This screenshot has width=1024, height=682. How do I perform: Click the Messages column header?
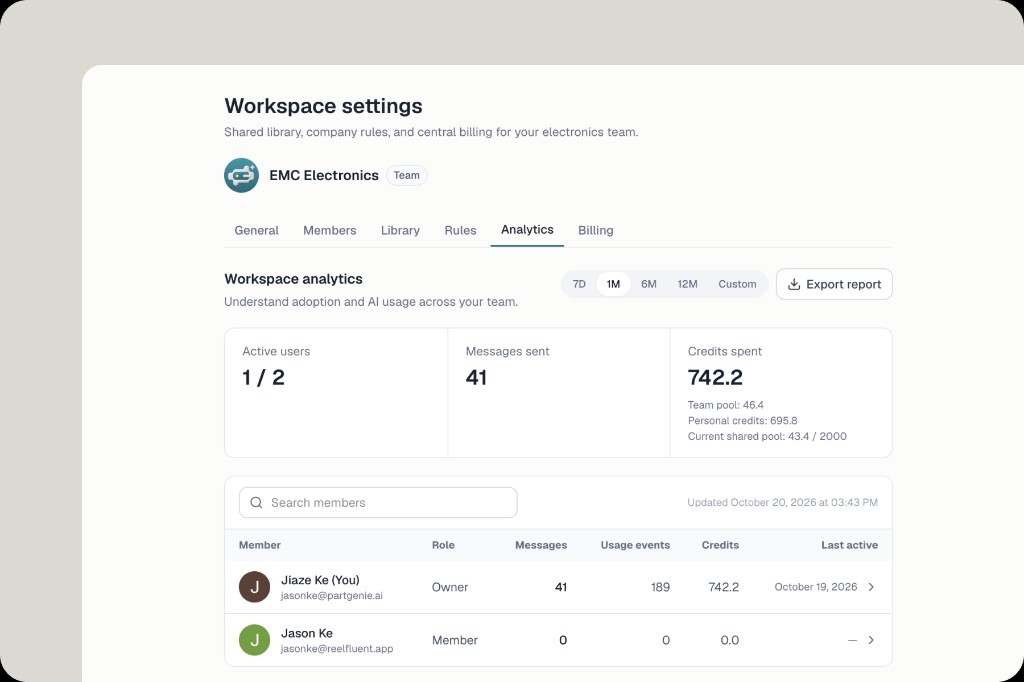tap(541, 545)
